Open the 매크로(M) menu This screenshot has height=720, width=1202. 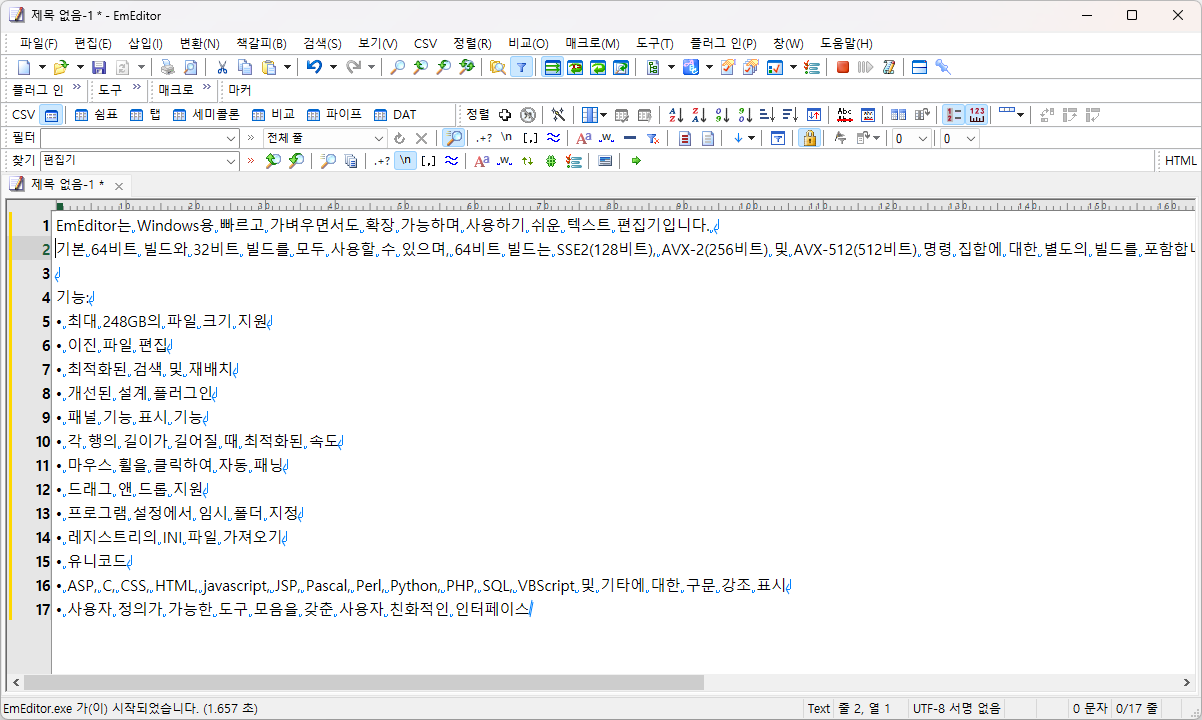tap(592, 43)
